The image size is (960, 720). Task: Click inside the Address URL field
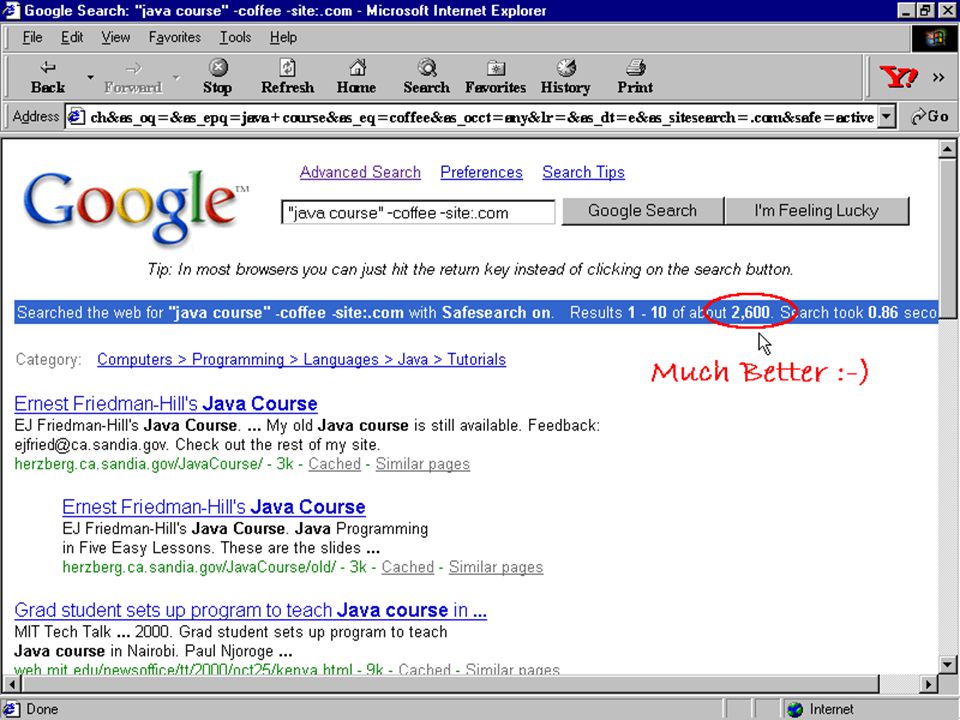[x=481, y=116]
